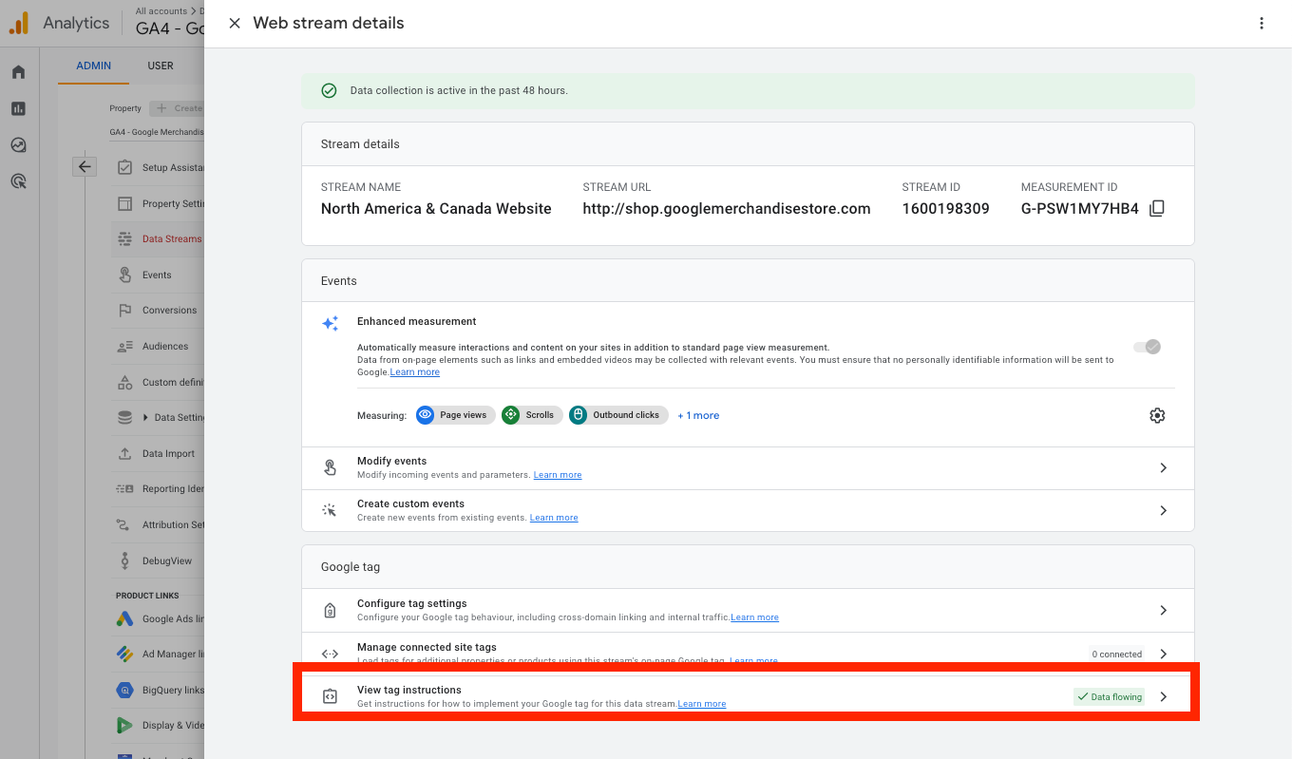This screenshot has height=759, width=1292.
Task: Open Google Ads links item
Action: [x=160, y=619]
